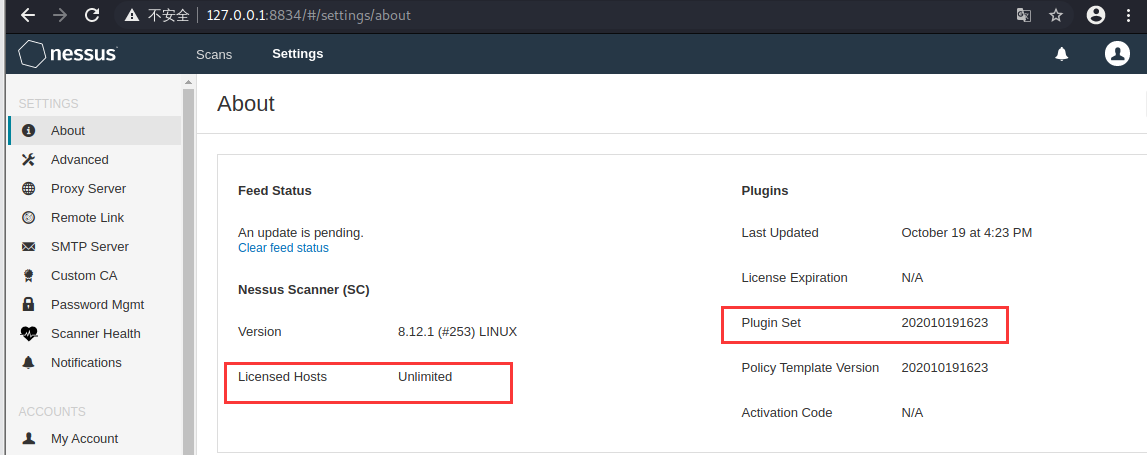This screenshot has width=1147, height=455.
Task: Click the sidebar scrollbar up arrow
Action: 188,82
